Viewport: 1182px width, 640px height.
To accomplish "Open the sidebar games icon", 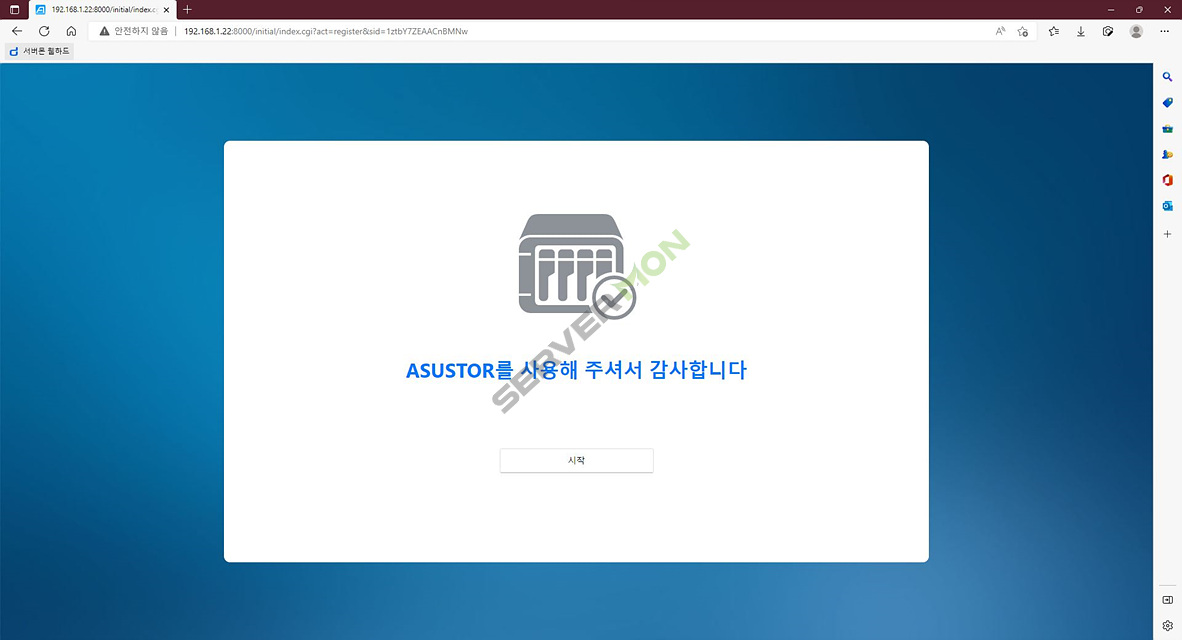I will [x=1167, y=154].
